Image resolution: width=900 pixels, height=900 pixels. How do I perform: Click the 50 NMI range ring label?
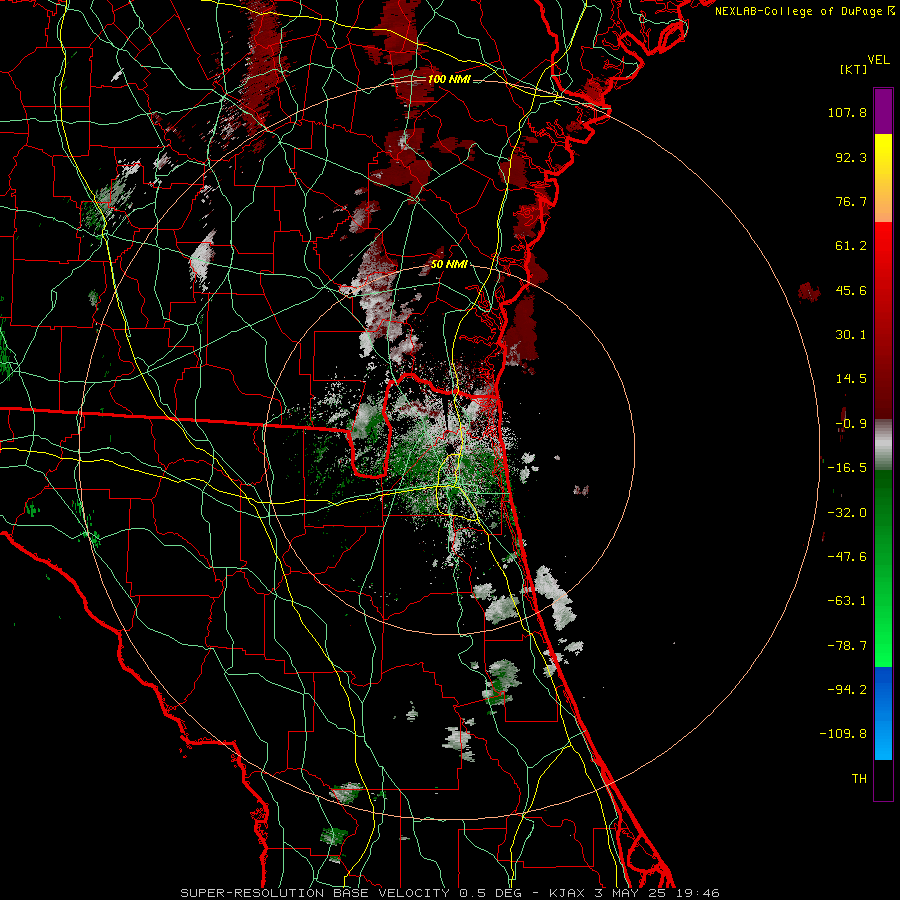449,265
